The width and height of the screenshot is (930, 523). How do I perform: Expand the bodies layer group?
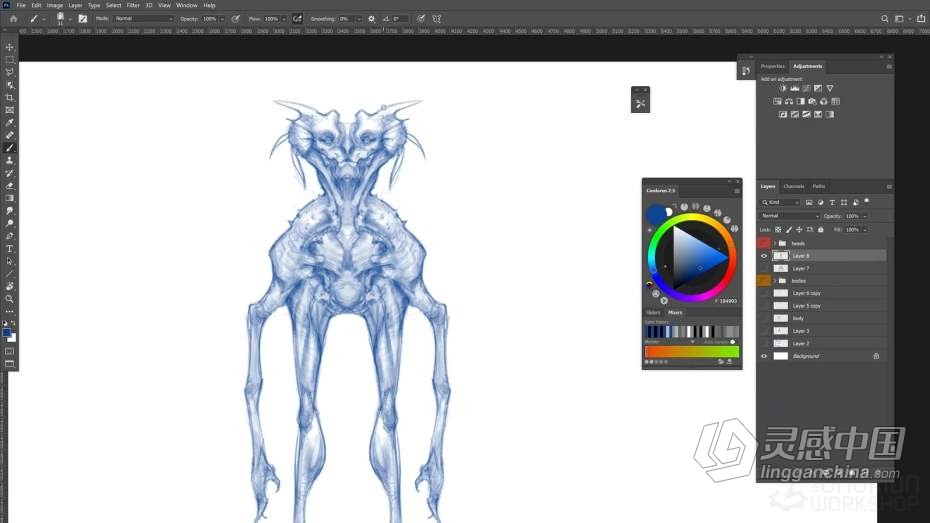[775, 281]
